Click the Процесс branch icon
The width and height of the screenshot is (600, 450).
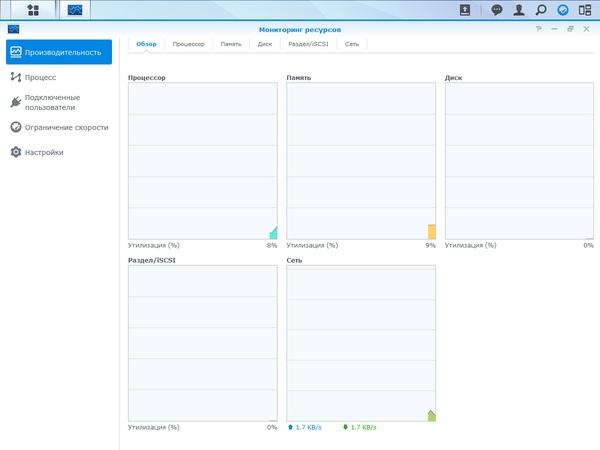16,77
